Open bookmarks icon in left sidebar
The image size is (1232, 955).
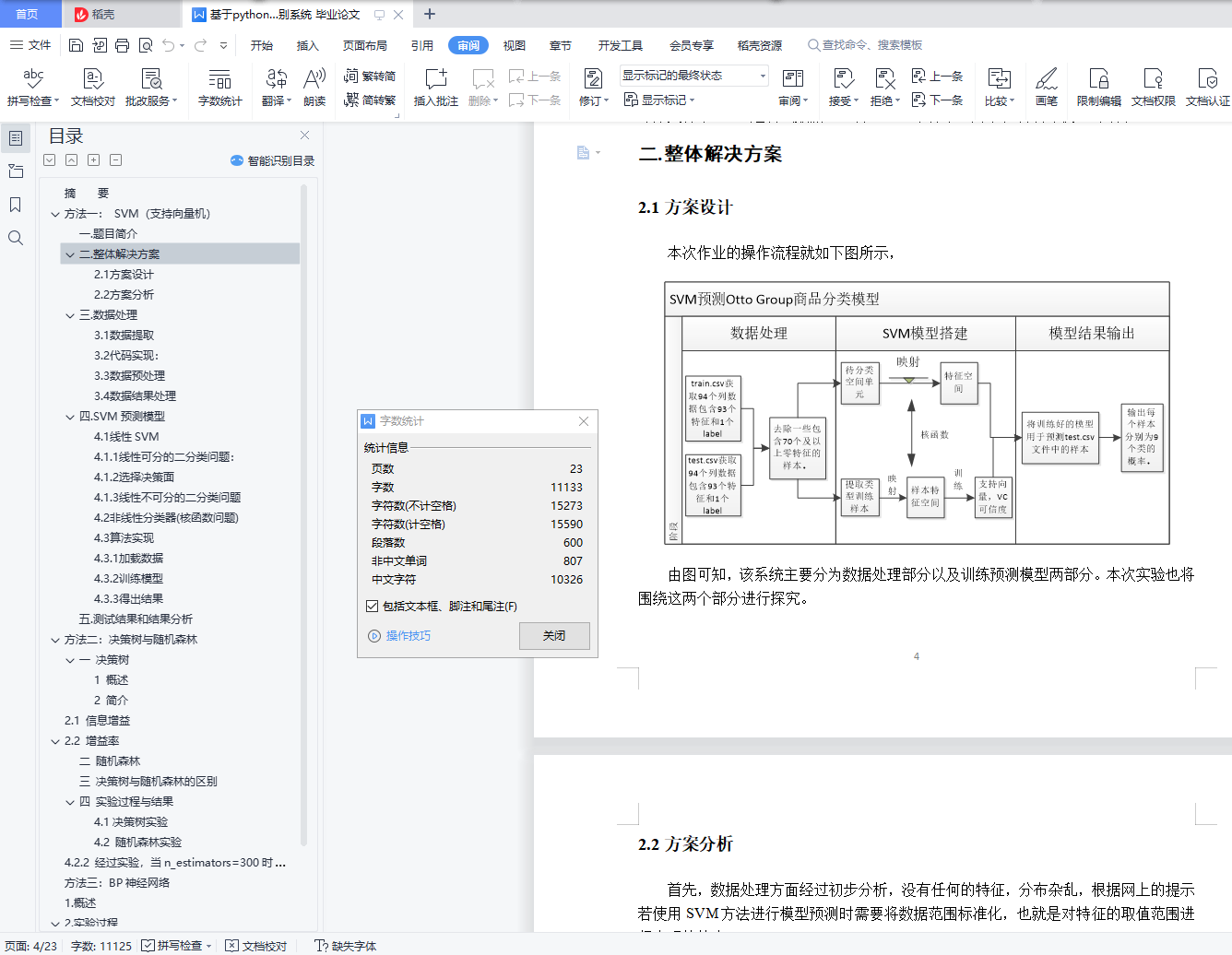(x=16, y=205)
